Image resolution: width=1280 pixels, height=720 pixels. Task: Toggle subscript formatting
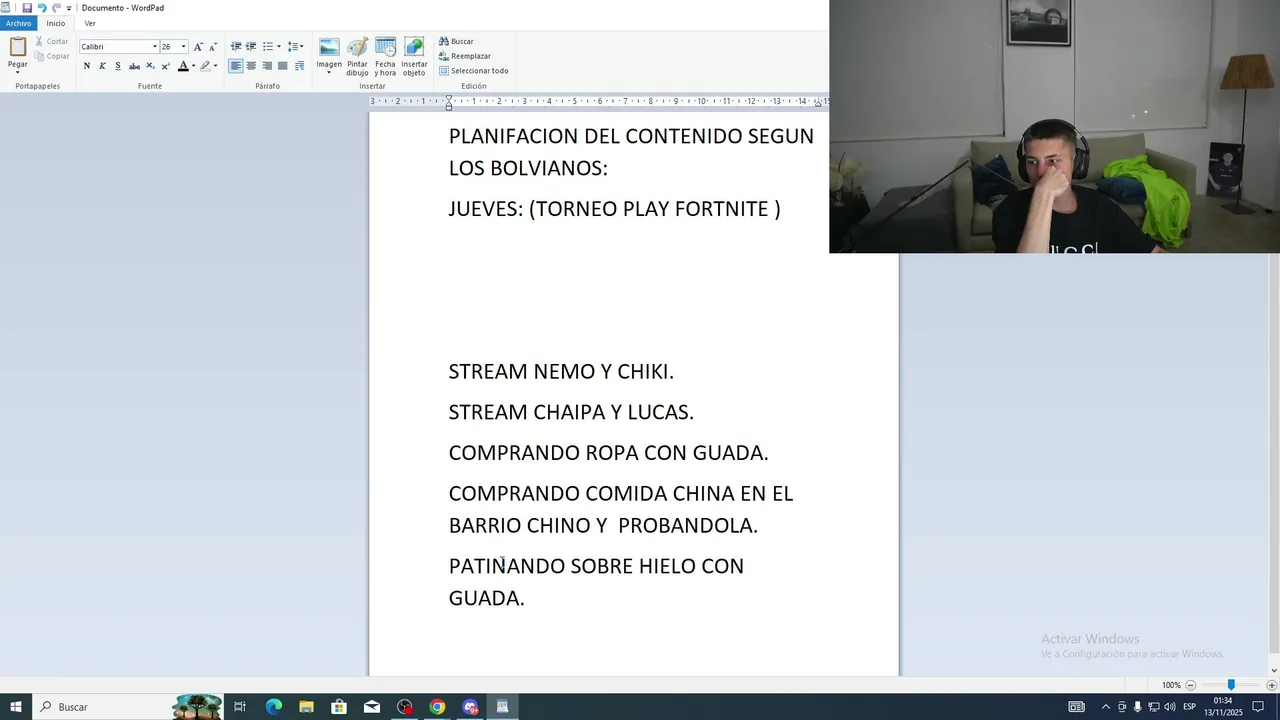coord(150,66)
